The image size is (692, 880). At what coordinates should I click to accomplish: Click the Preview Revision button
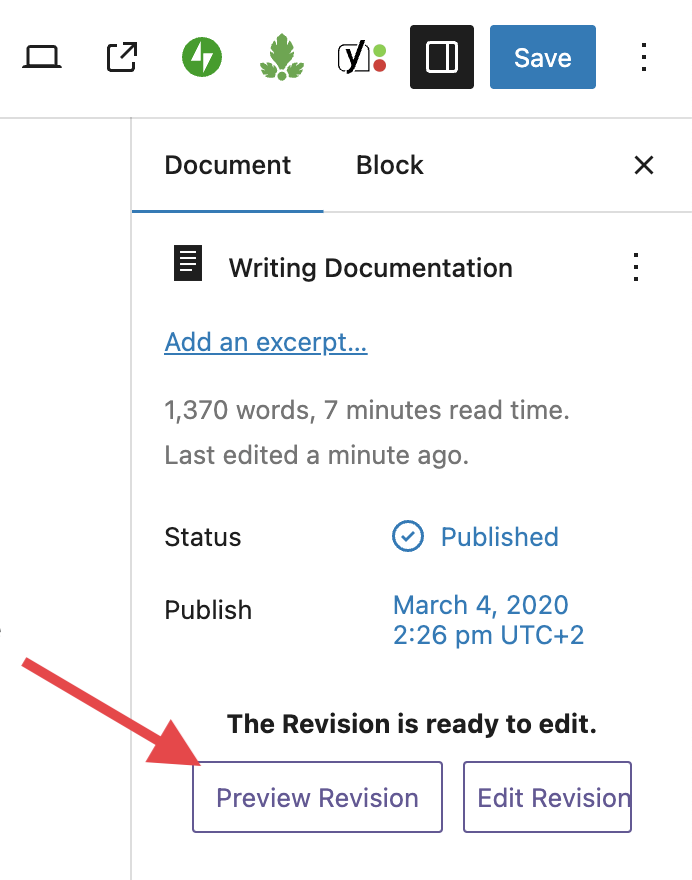[317, 797]
